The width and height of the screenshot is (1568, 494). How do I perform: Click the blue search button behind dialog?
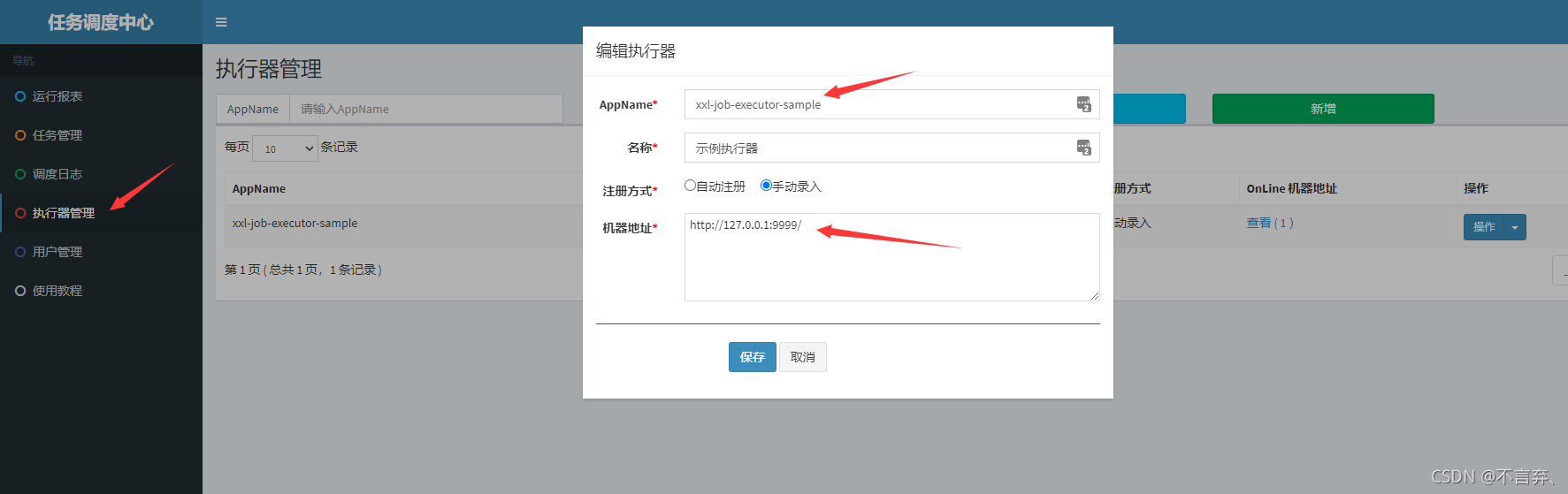1149,109
